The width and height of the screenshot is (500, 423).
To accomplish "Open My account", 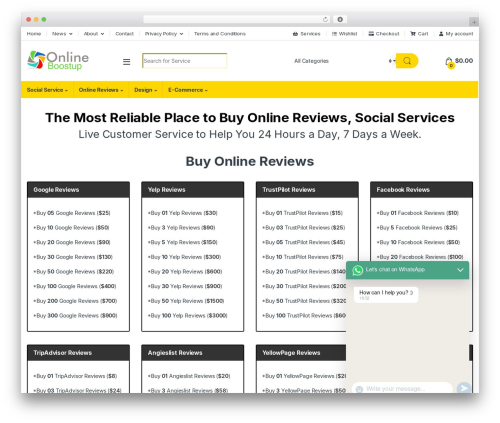I will 456,34.
